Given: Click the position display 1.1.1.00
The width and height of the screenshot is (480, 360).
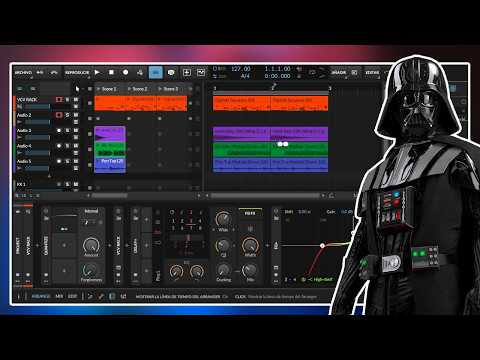Looking at the screenshot, I should pyautogui.click(x=277, y=69).
